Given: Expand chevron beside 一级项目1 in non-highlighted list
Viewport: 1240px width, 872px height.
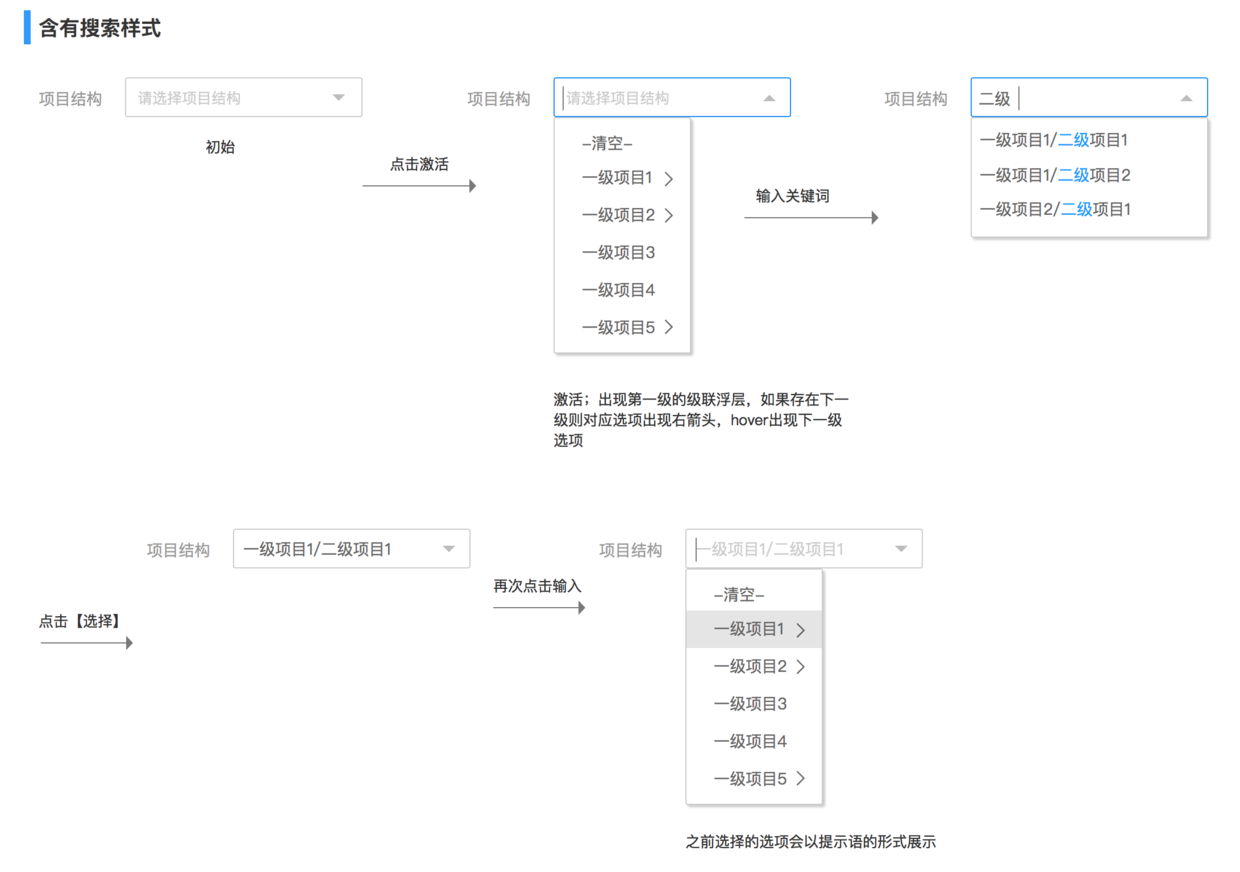Looking at the screenshot, I should pos(669,179).
